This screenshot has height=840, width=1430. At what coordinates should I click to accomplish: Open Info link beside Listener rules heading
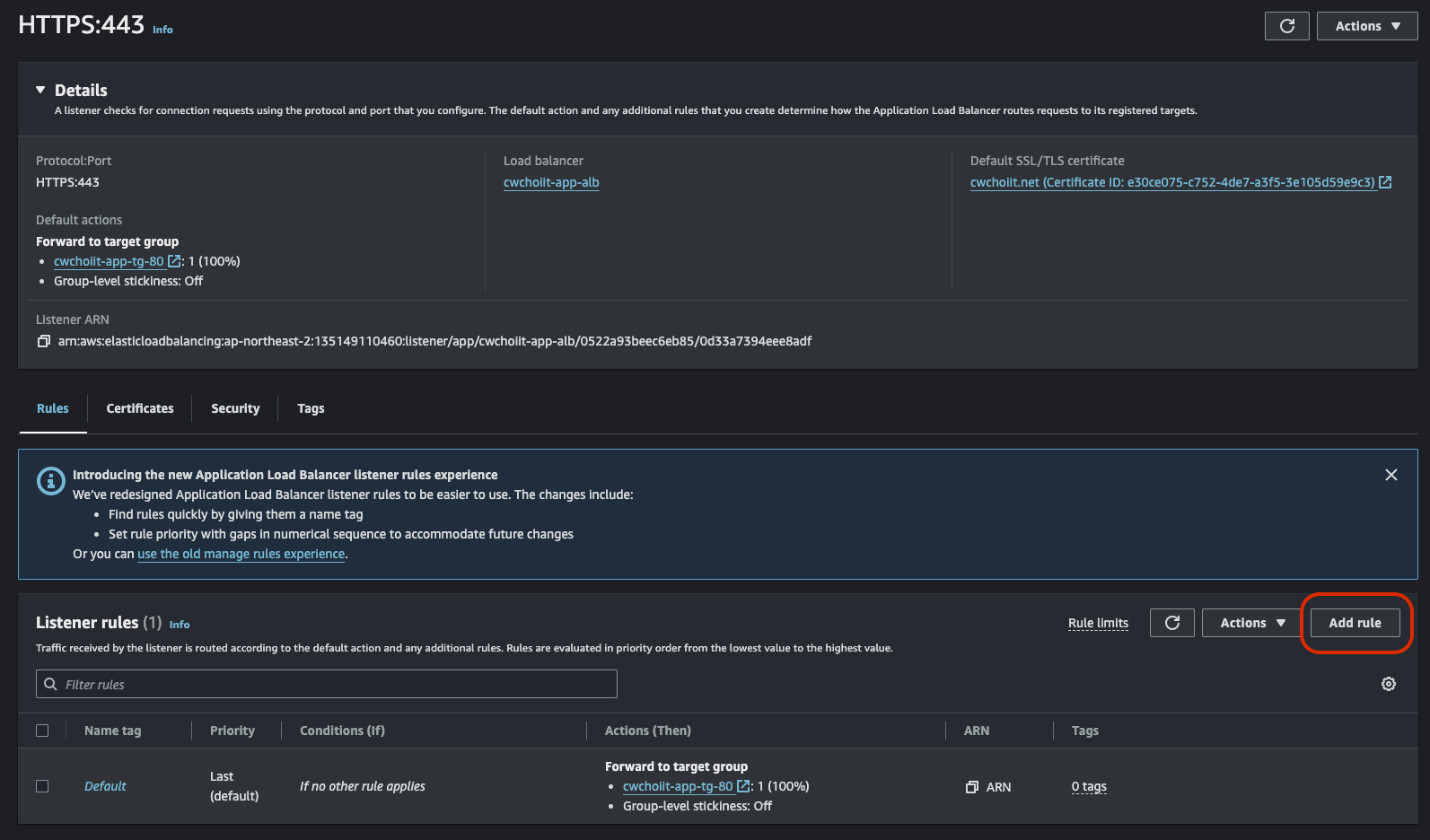[180, 625]
